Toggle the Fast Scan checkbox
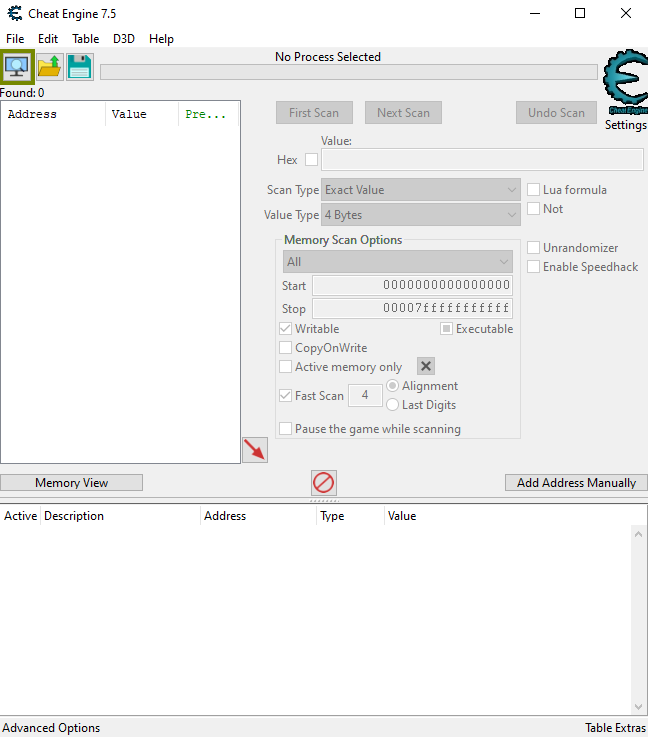Image resolution: width=648 pixels, height=737 pixels. pos(285,396)
